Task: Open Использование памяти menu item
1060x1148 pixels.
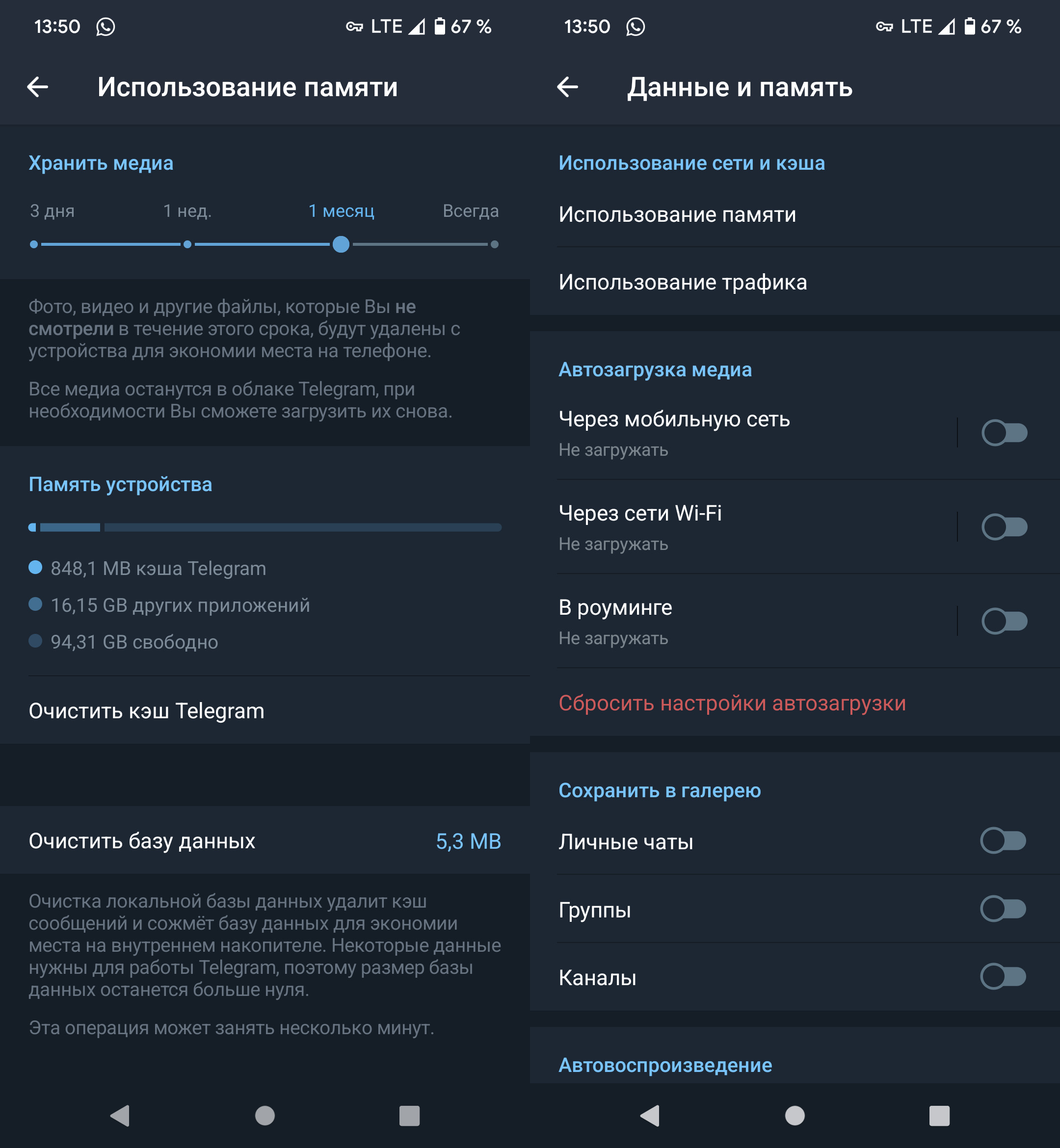Action: 795,214
